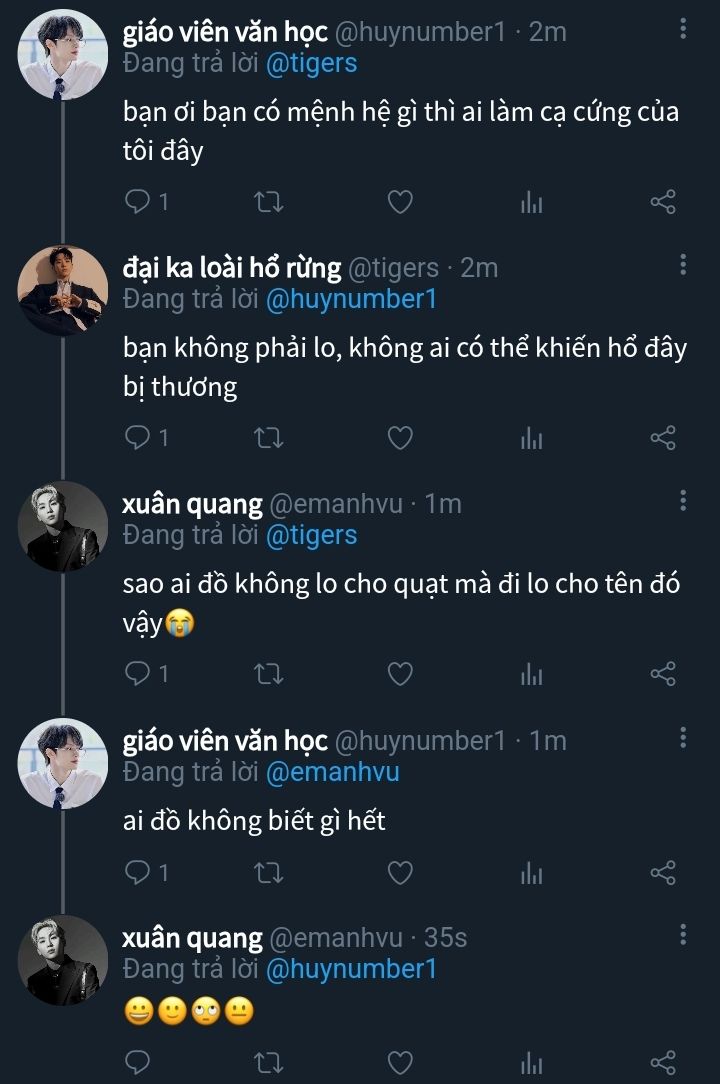Retweet the first giáo viên văn học tweet

pyautogui.click(x=270, y=202)
